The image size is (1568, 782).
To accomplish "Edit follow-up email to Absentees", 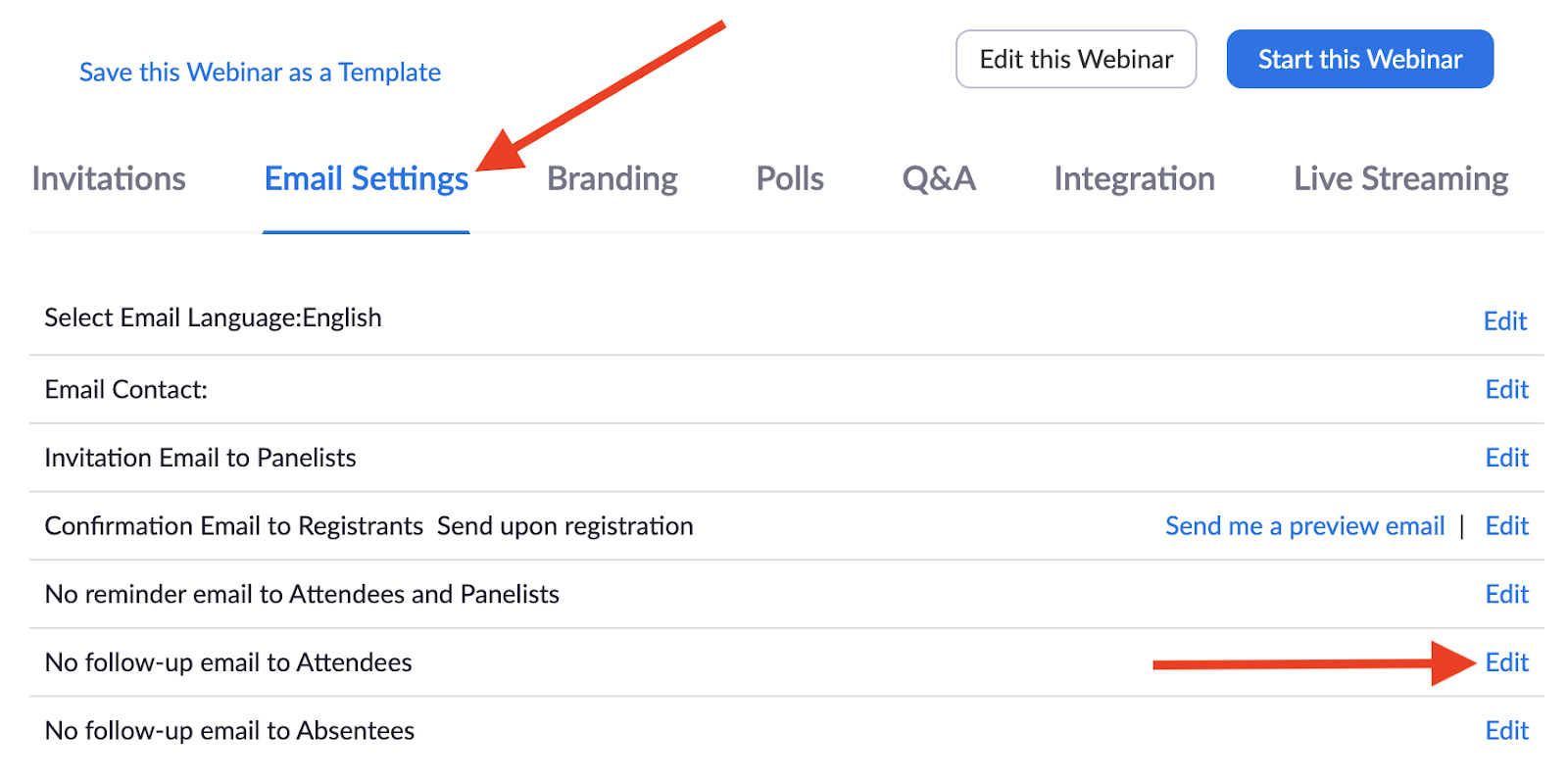I will pyautogui.click(x=1506, y=730).
